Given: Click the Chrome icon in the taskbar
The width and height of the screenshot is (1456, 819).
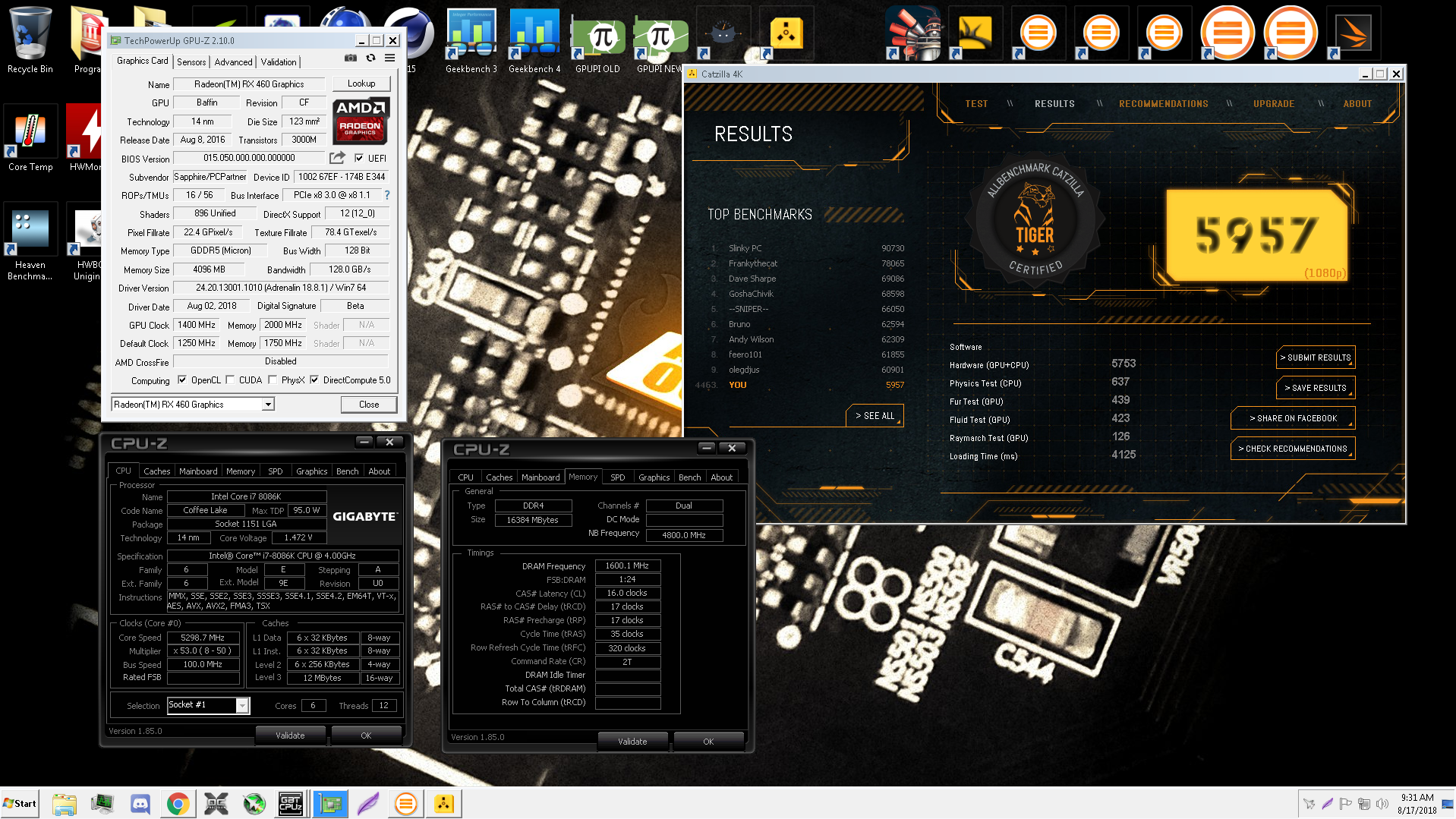Looking at the screenshot, I should click(x=178, y=803).
